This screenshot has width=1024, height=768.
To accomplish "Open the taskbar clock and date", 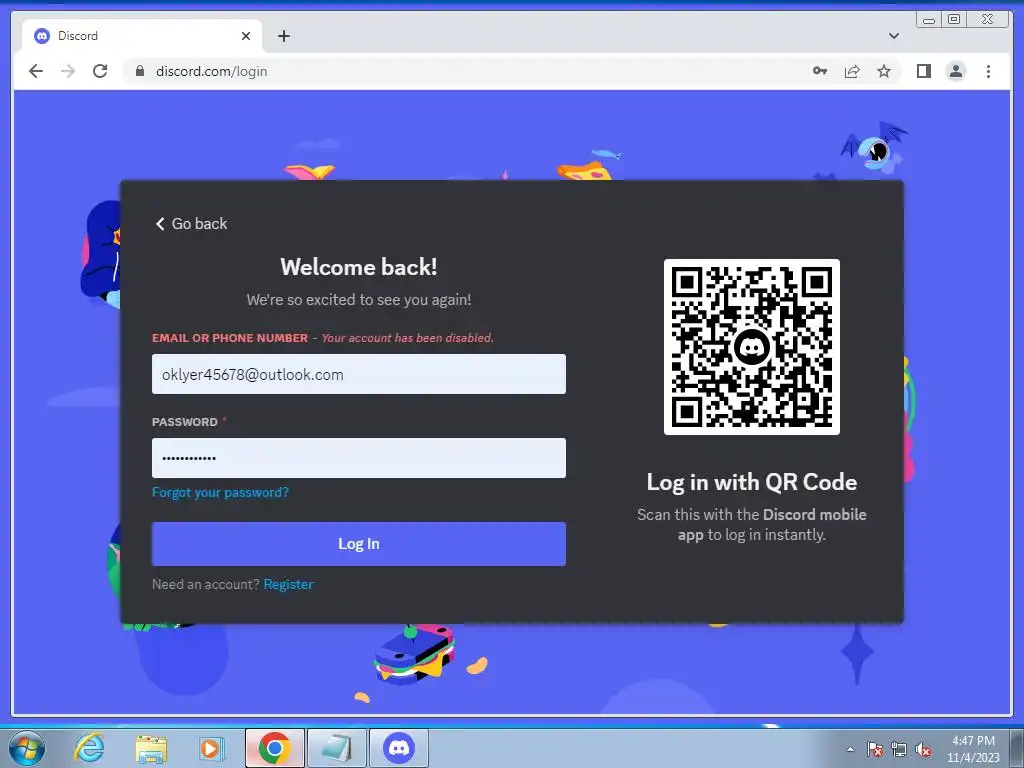I will coord(973,749).
